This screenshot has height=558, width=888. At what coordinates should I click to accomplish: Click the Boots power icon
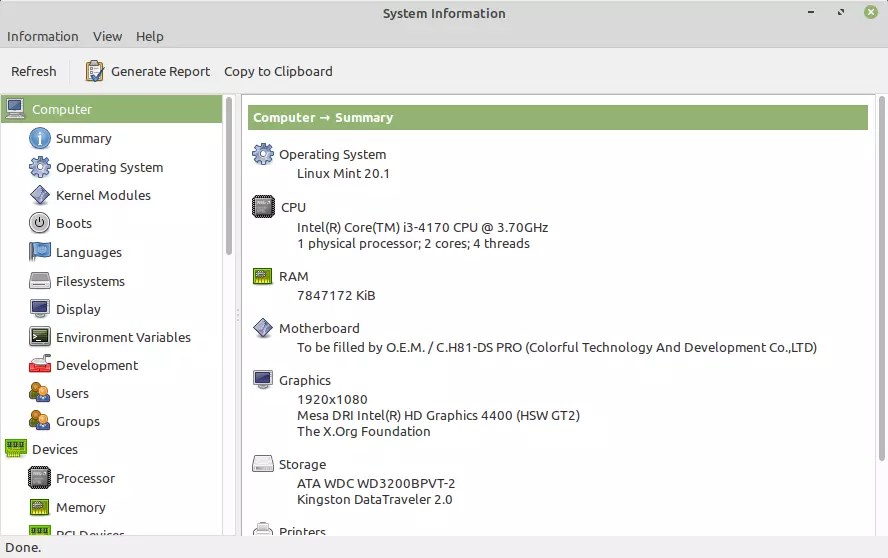40,223
